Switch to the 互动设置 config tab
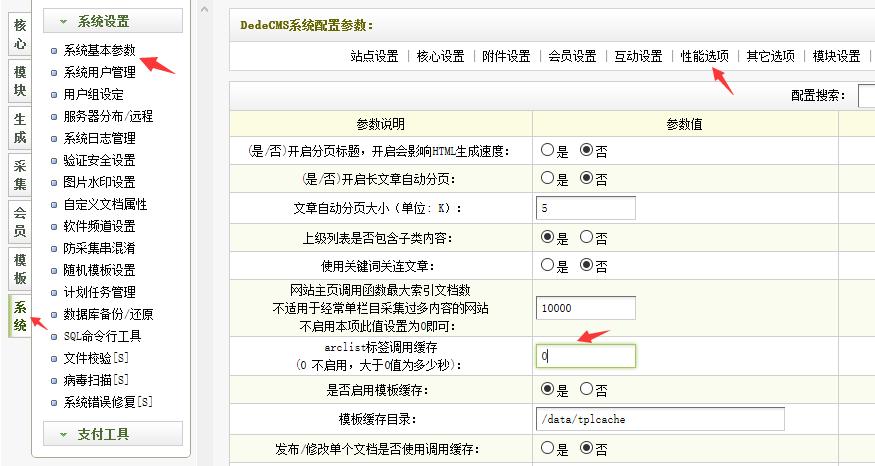Viewport: 875px width, 466px height. coord(638,56)
